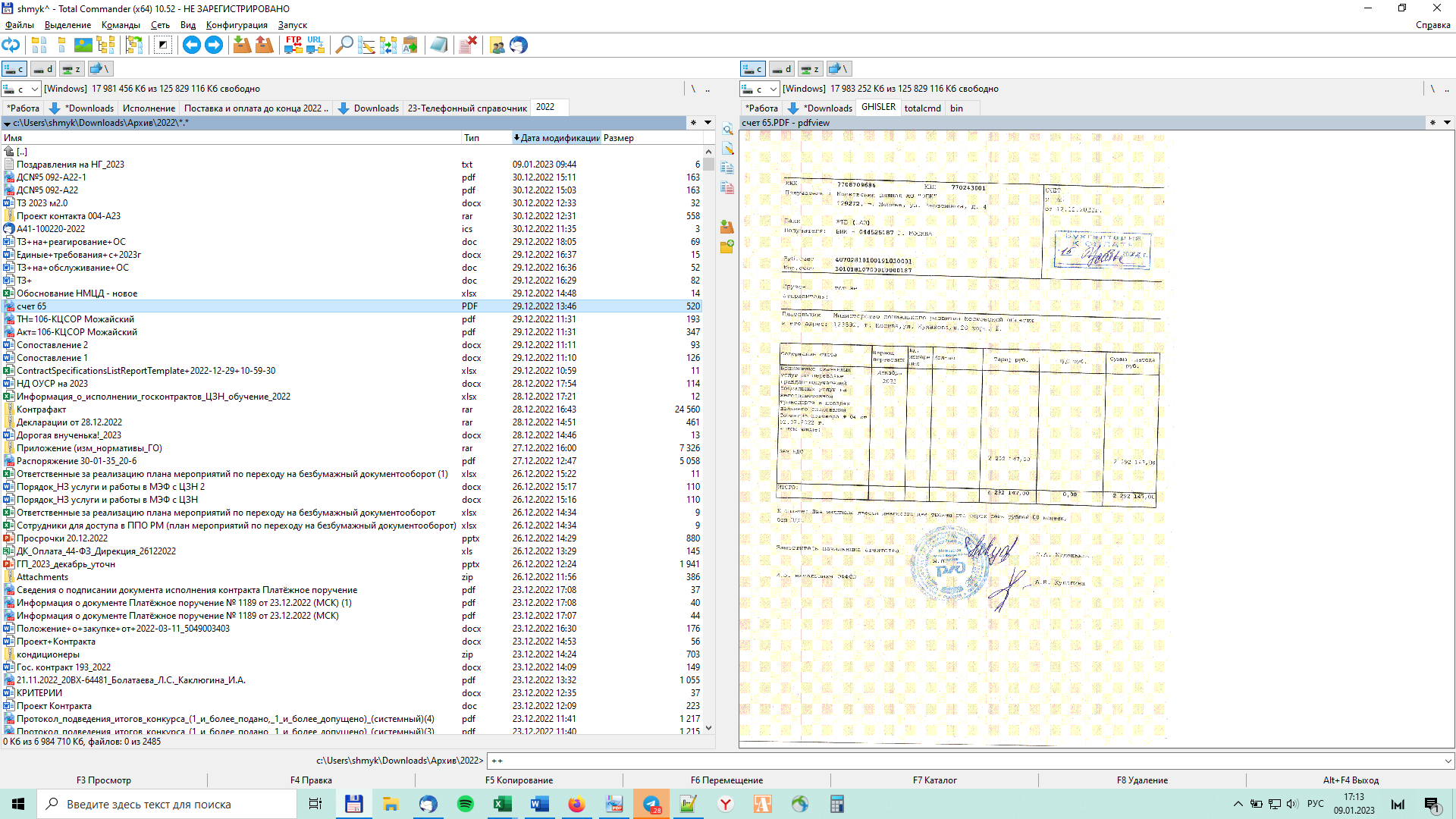Click the Pack files archive icon
Image resolution: width=1456 pixels, height=819 pixels.
[x=242, y=45]
